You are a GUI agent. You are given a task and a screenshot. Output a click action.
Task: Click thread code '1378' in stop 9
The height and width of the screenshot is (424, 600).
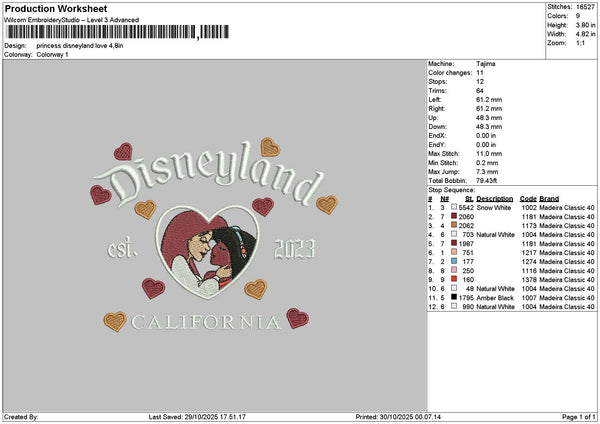coord(529,279)
